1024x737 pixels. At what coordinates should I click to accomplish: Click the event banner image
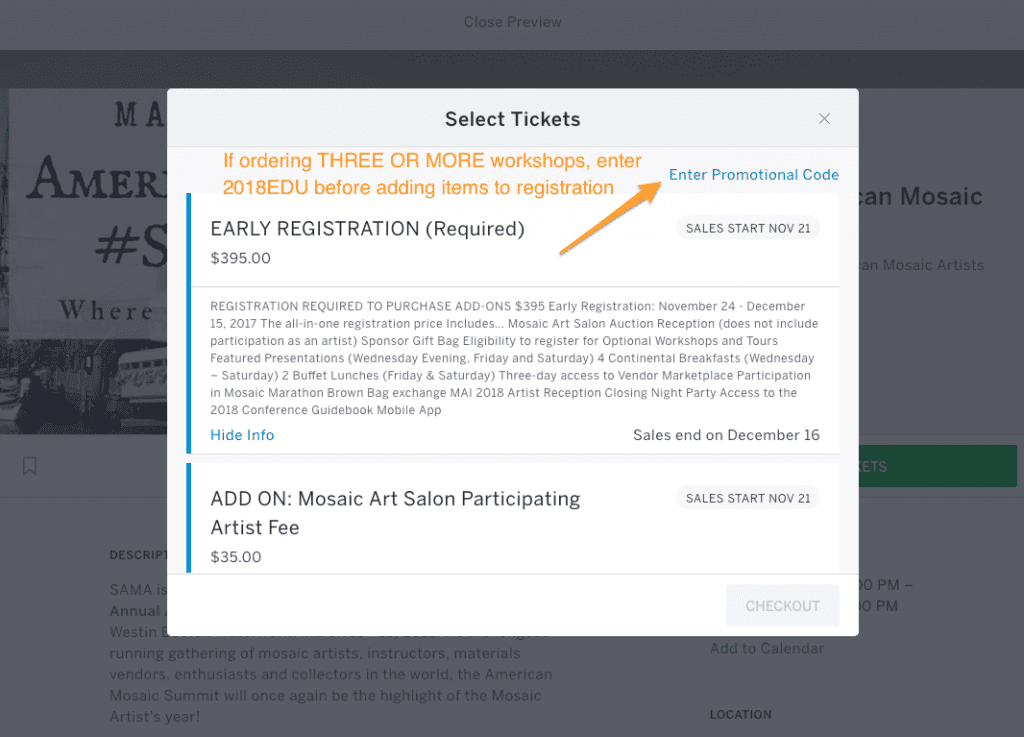click(84, 261)
